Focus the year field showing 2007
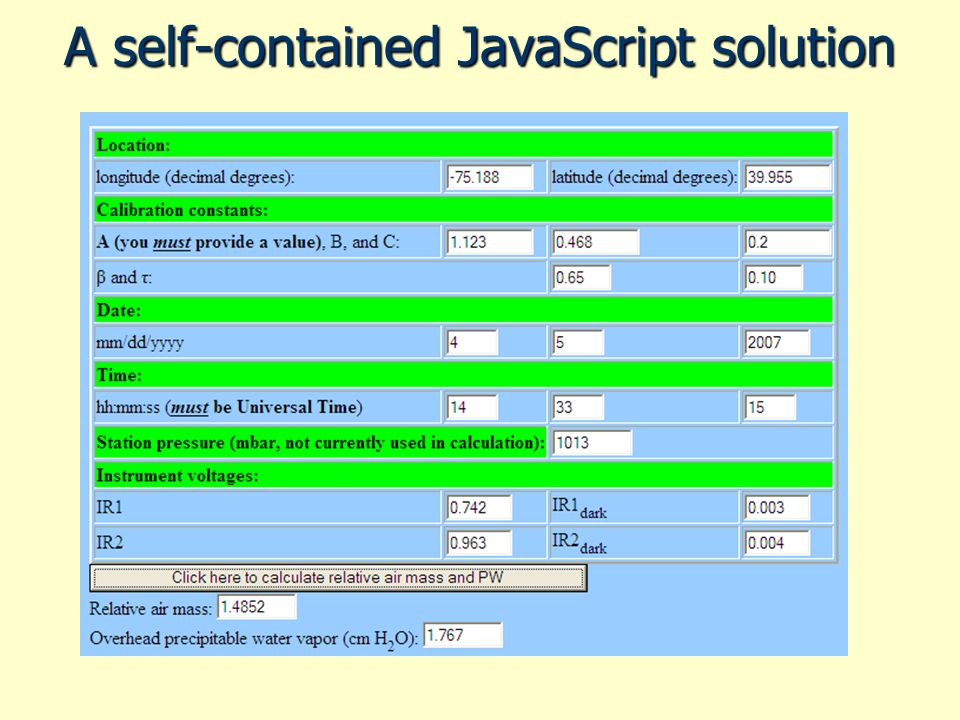The height and width of the screenshot is (720, 960). point(777,342)
